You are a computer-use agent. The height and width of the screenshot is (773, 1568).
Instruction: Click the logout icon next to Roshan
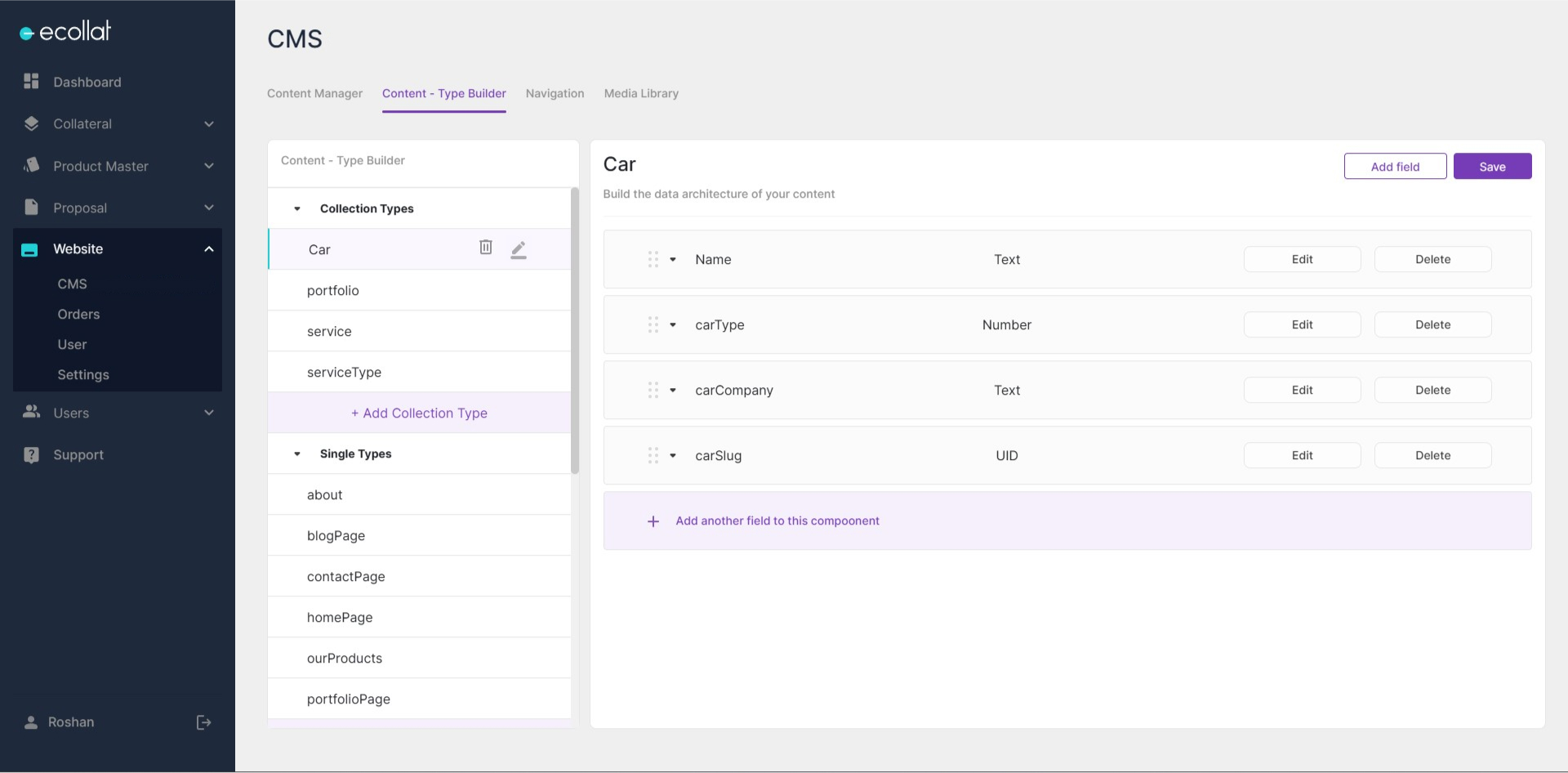point(203,722)
